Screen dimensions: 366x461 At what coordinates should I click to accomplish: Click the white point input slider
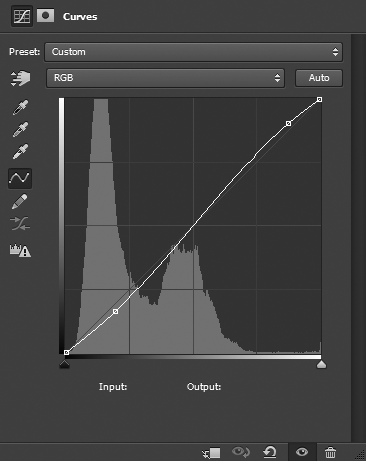tap(321, 364)
